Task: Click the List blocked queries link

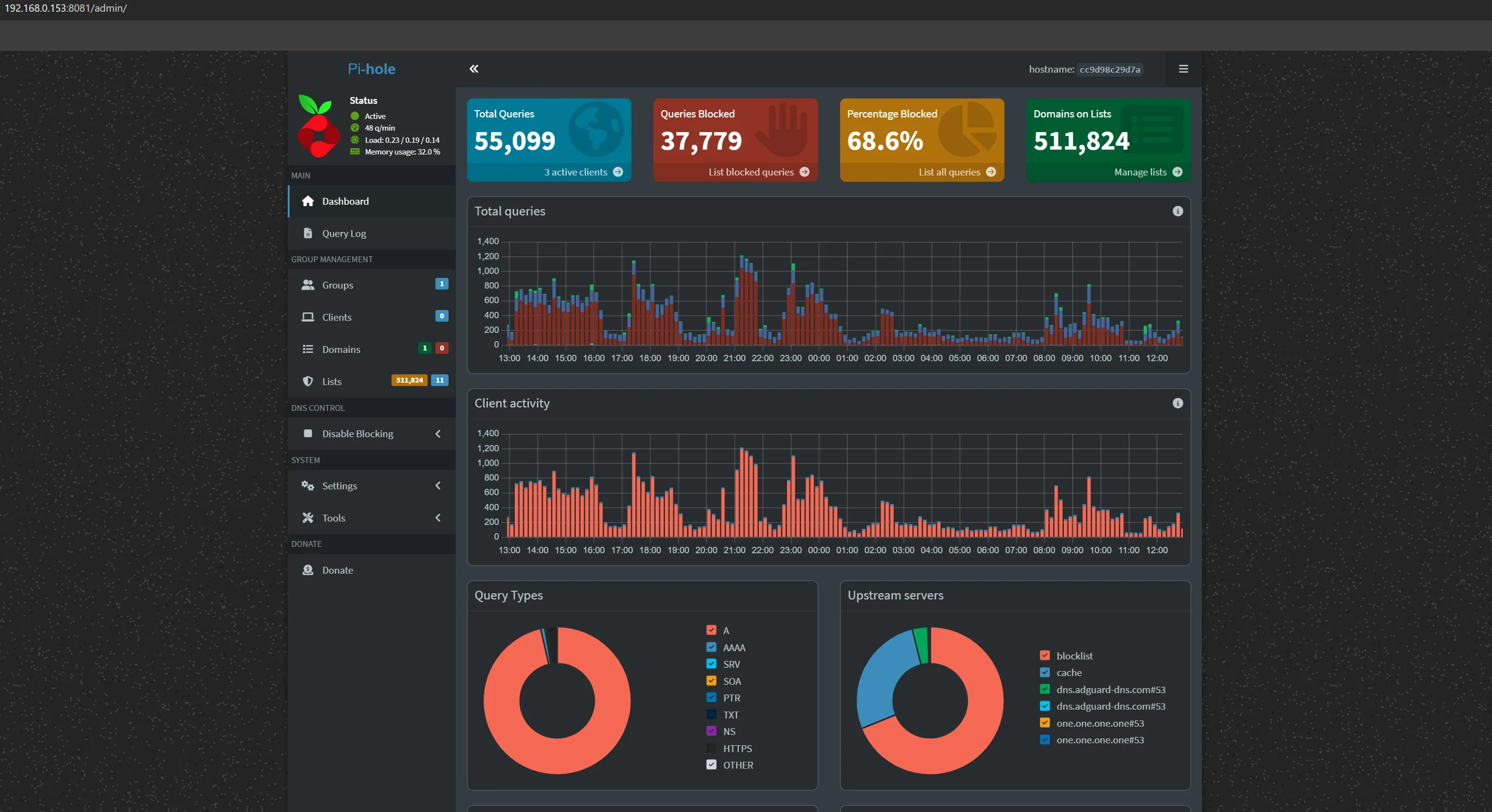Action: tap(751, 172)
